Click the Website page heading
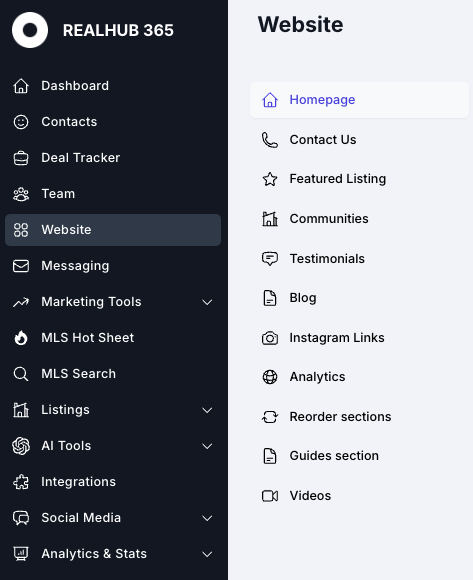The height and width of the screenshot is (580, 473). pyautogui.click(x=300, y=25)
